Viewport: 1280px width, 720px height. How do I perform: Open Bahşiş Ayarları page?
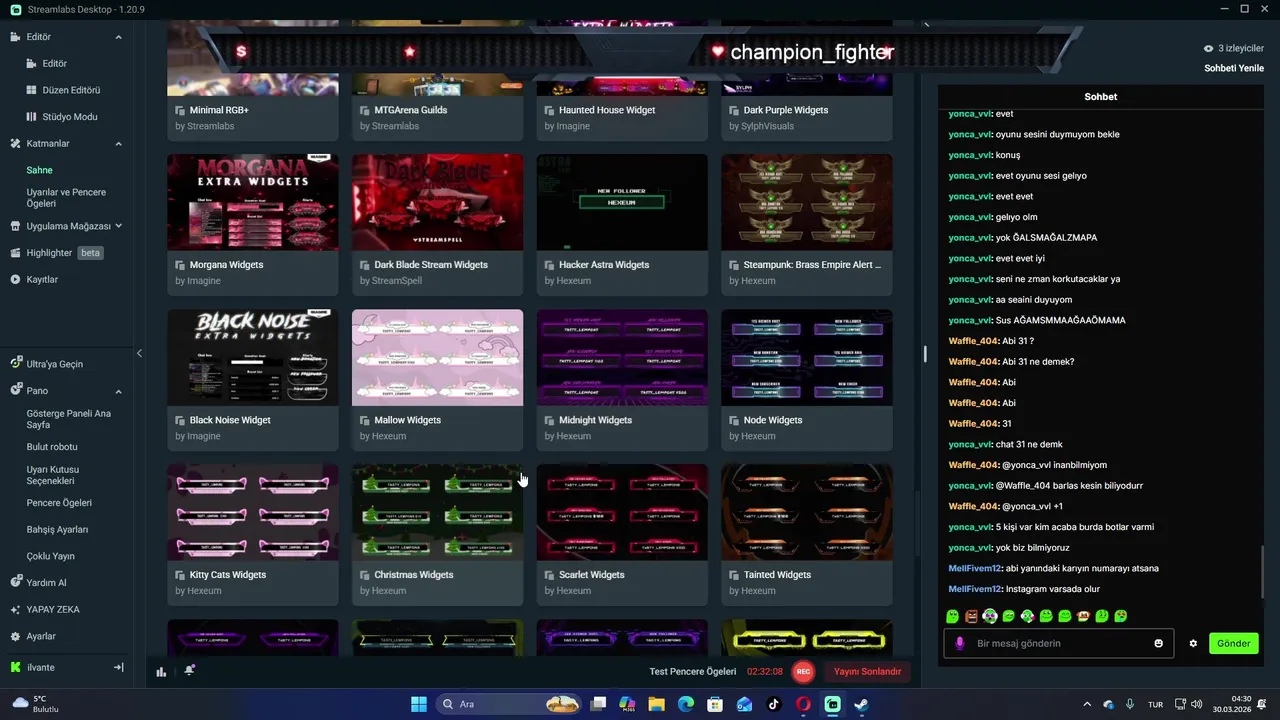click(x=57, y=530)
